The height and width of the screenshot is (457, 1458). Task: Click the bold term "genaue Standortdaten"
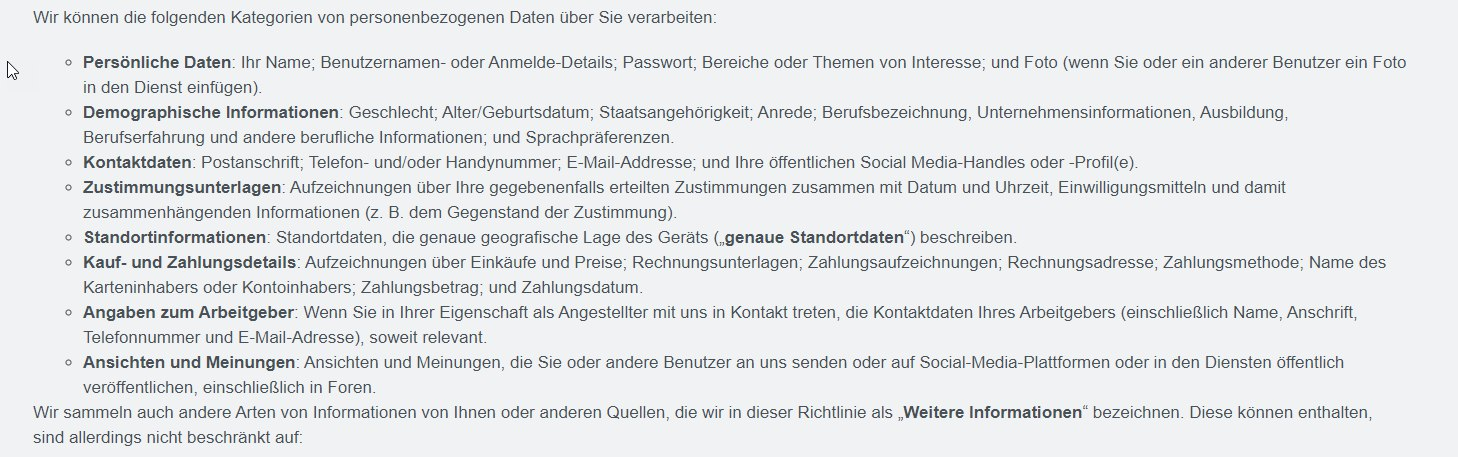(x=813, y=237)
